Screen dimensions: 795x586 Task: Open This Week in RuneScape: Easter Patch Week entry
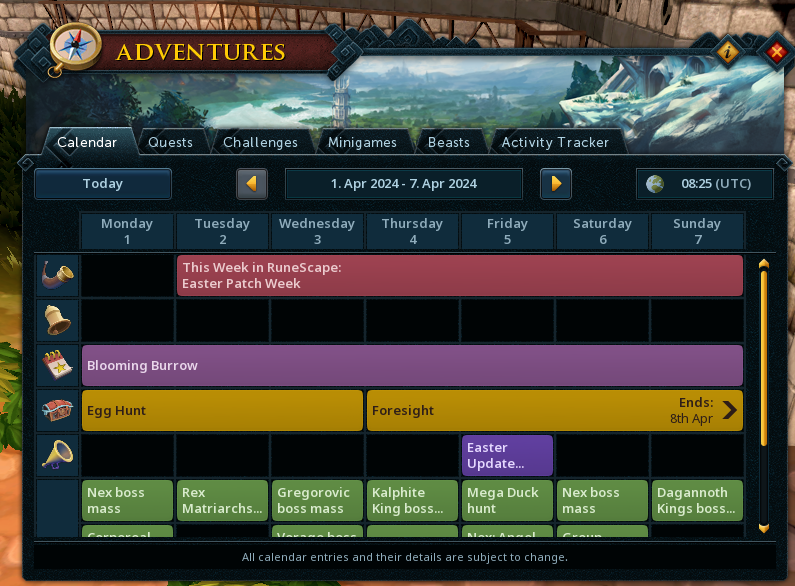[460, 275]
